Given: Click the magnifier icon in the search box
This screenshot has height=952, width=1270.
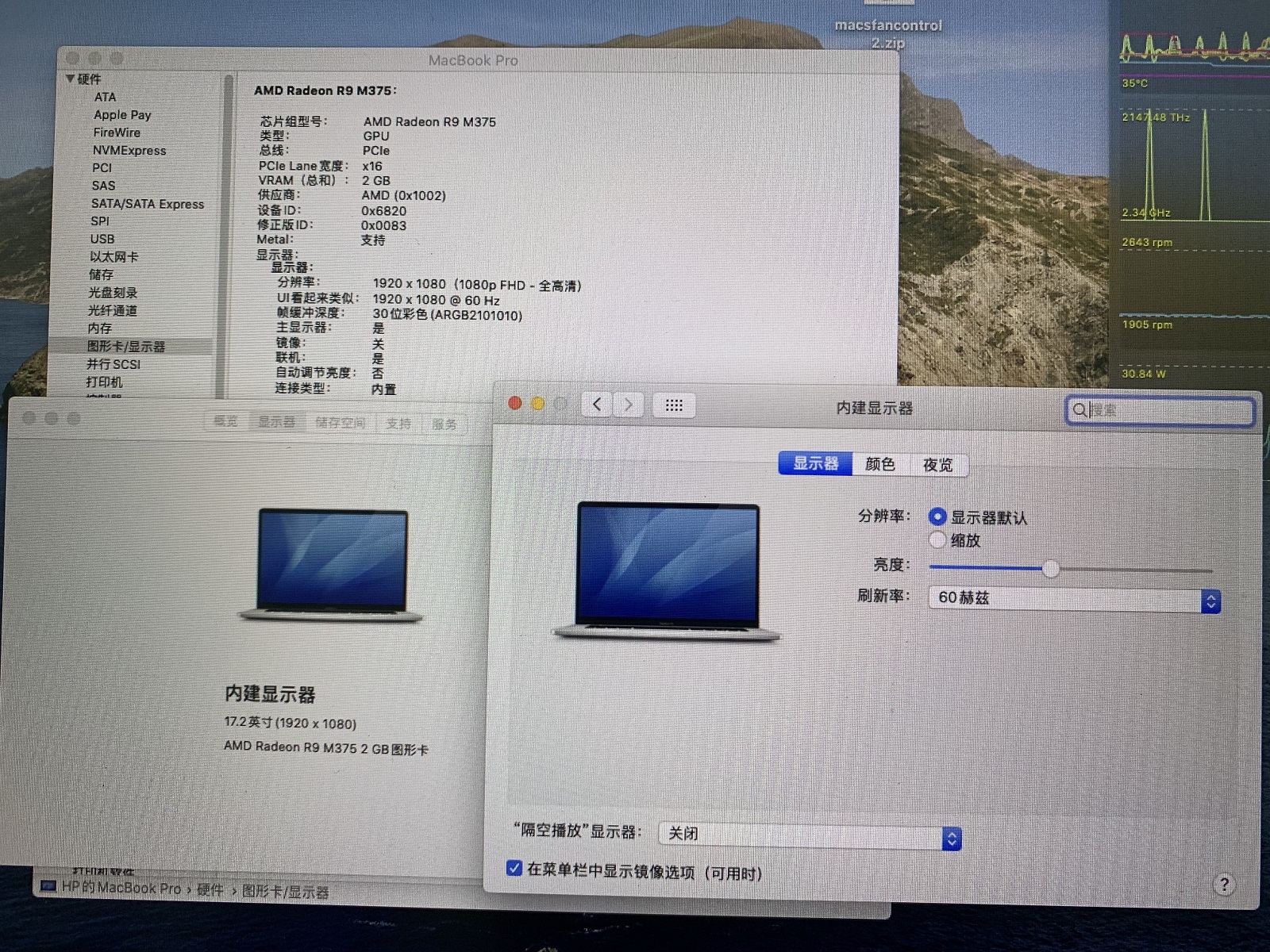Looking at the screenshot, I should [1079, 410].
